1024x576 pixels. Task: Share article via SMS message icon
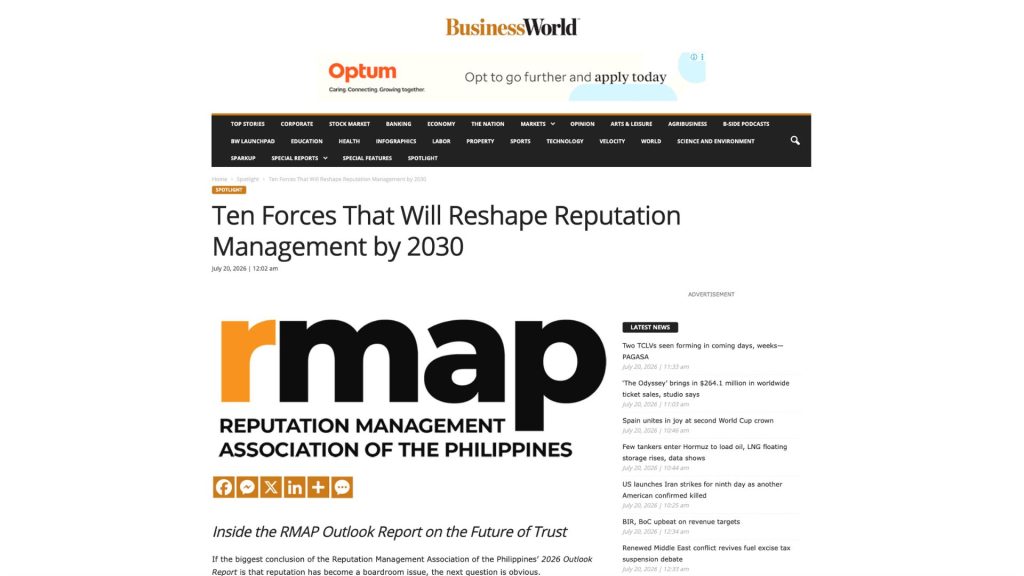[x=342, y=487]
